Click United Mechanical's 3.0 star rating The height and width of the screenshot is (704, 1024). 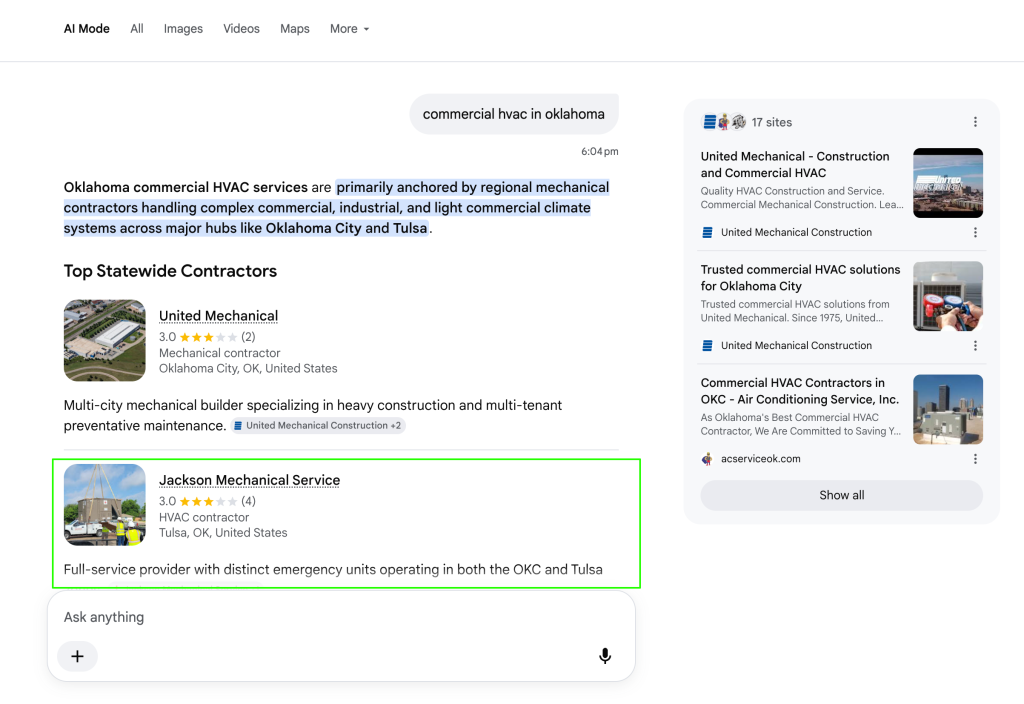(207, 337)
